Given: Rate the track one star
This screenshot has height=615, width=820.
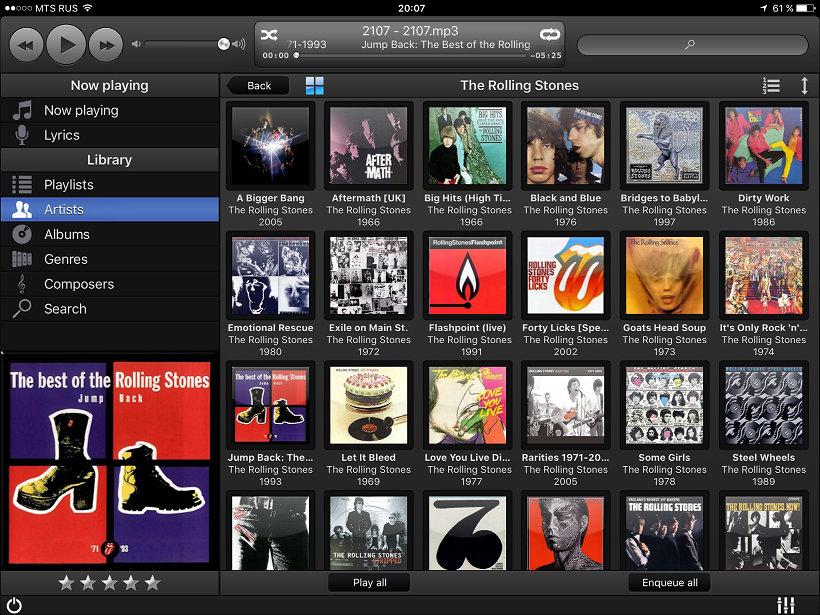Looking at the screenshot, I should click(x=66, y=583).
